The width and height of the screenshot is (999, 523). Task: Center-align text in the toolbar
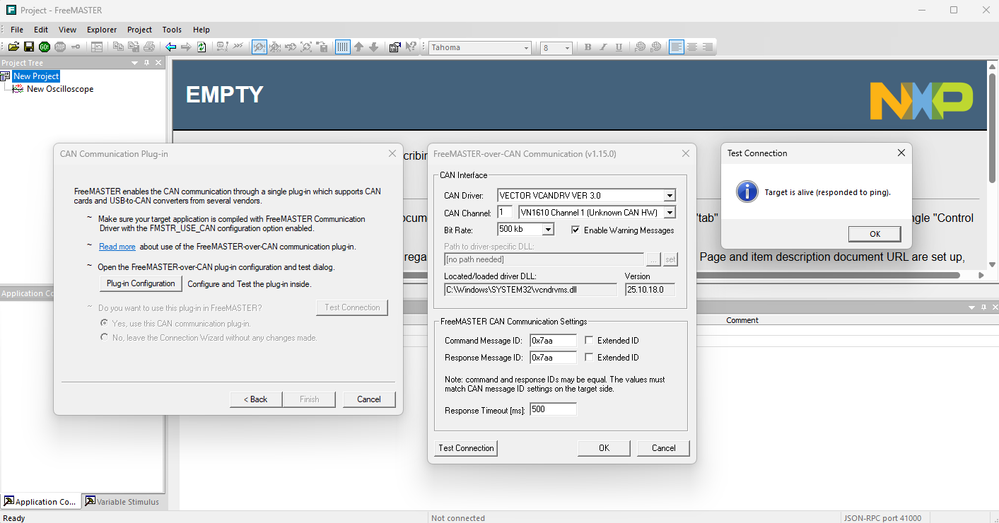point(692,47)
